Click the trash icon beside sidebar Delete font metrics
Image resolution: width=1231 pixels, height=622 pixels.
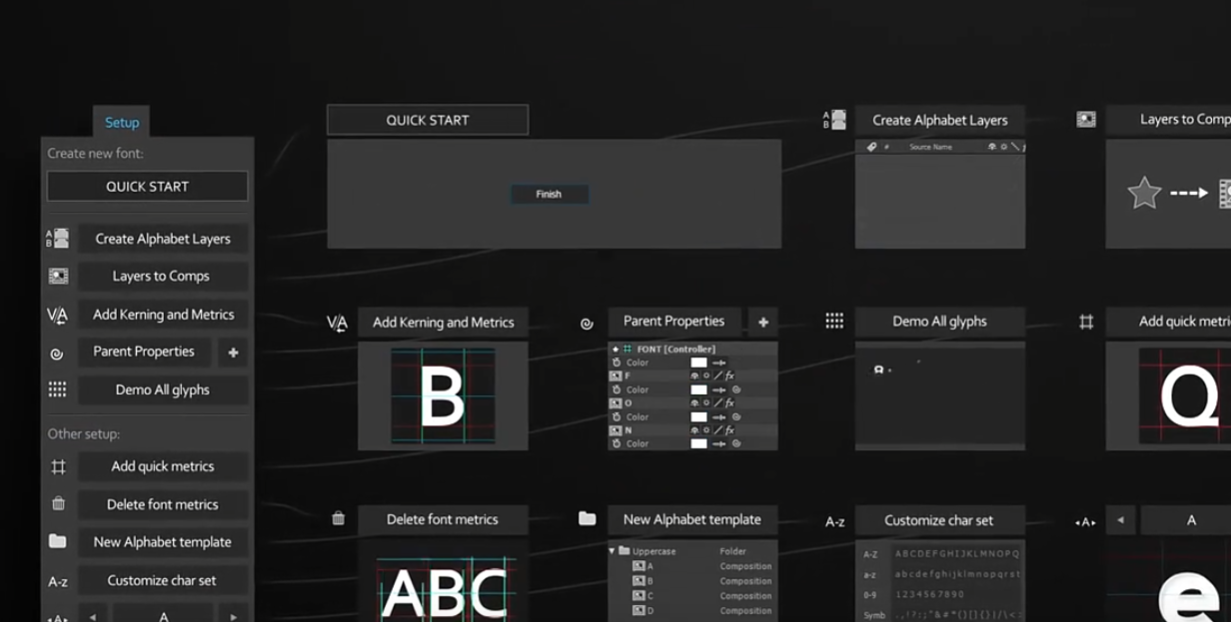[58, 504]
